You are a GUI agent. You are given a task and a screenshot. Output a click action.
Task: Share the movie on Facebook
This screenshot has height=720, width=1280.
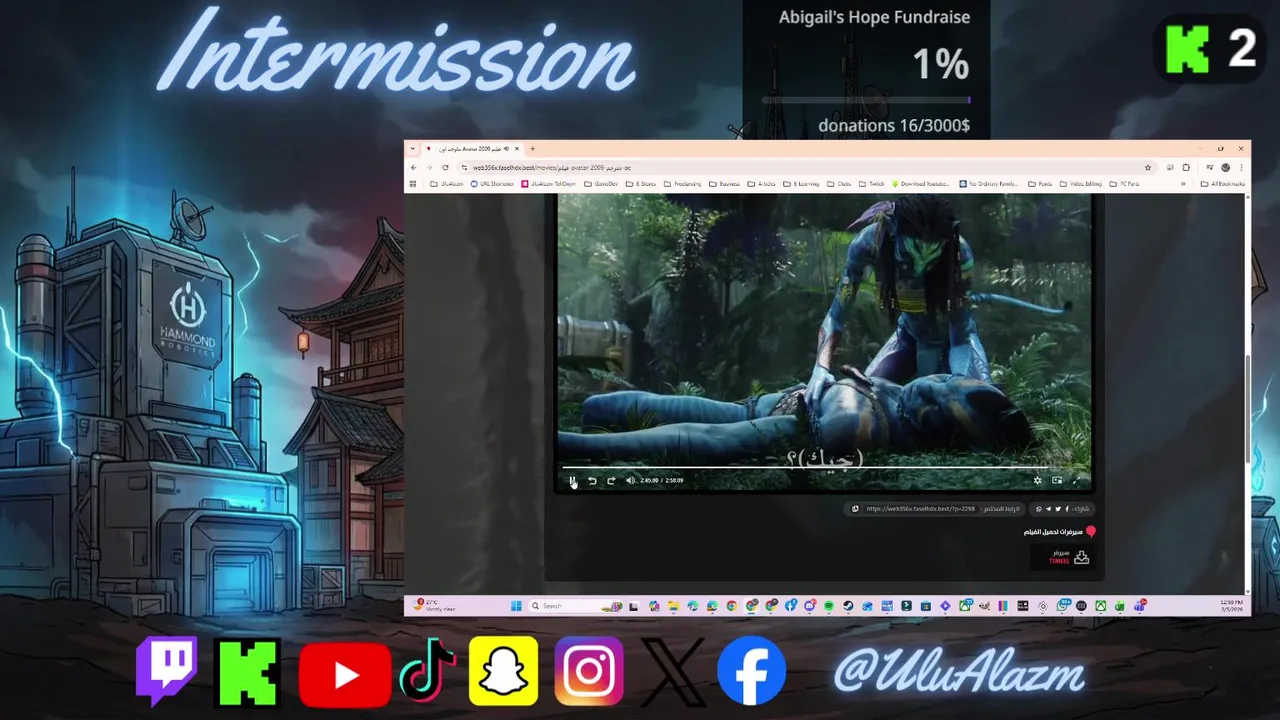click(1067, 509)
